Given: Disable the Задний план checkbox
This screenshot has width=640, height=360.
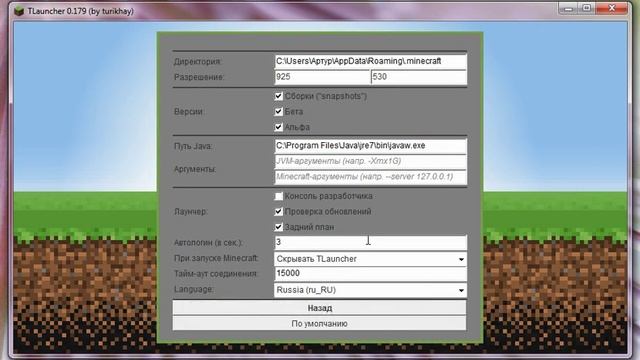Looking at the screenshot, I should [x=278, y=227].
